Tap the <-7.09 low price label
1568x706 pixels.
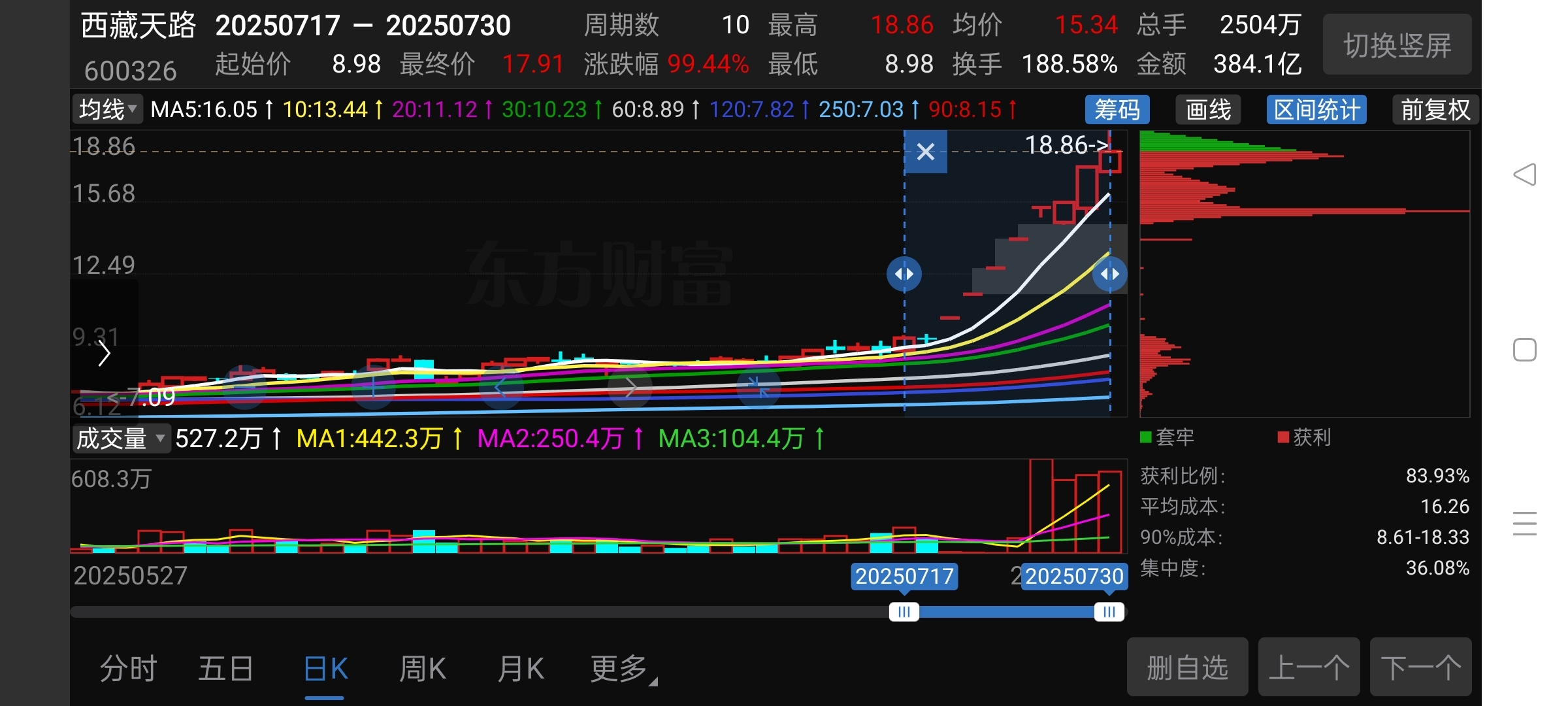click(141, 397)
